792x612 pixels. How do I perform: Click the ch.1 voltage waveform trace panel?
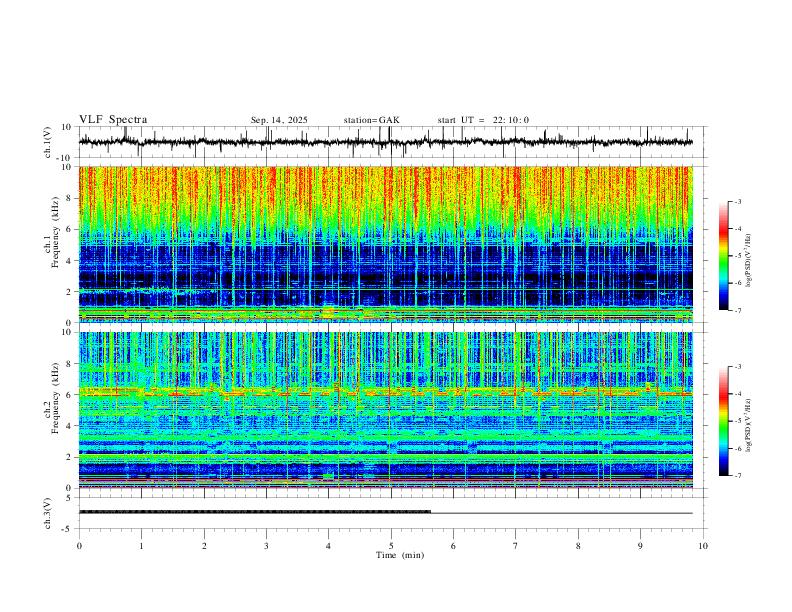pyautogui.click(x=393, y=142)
